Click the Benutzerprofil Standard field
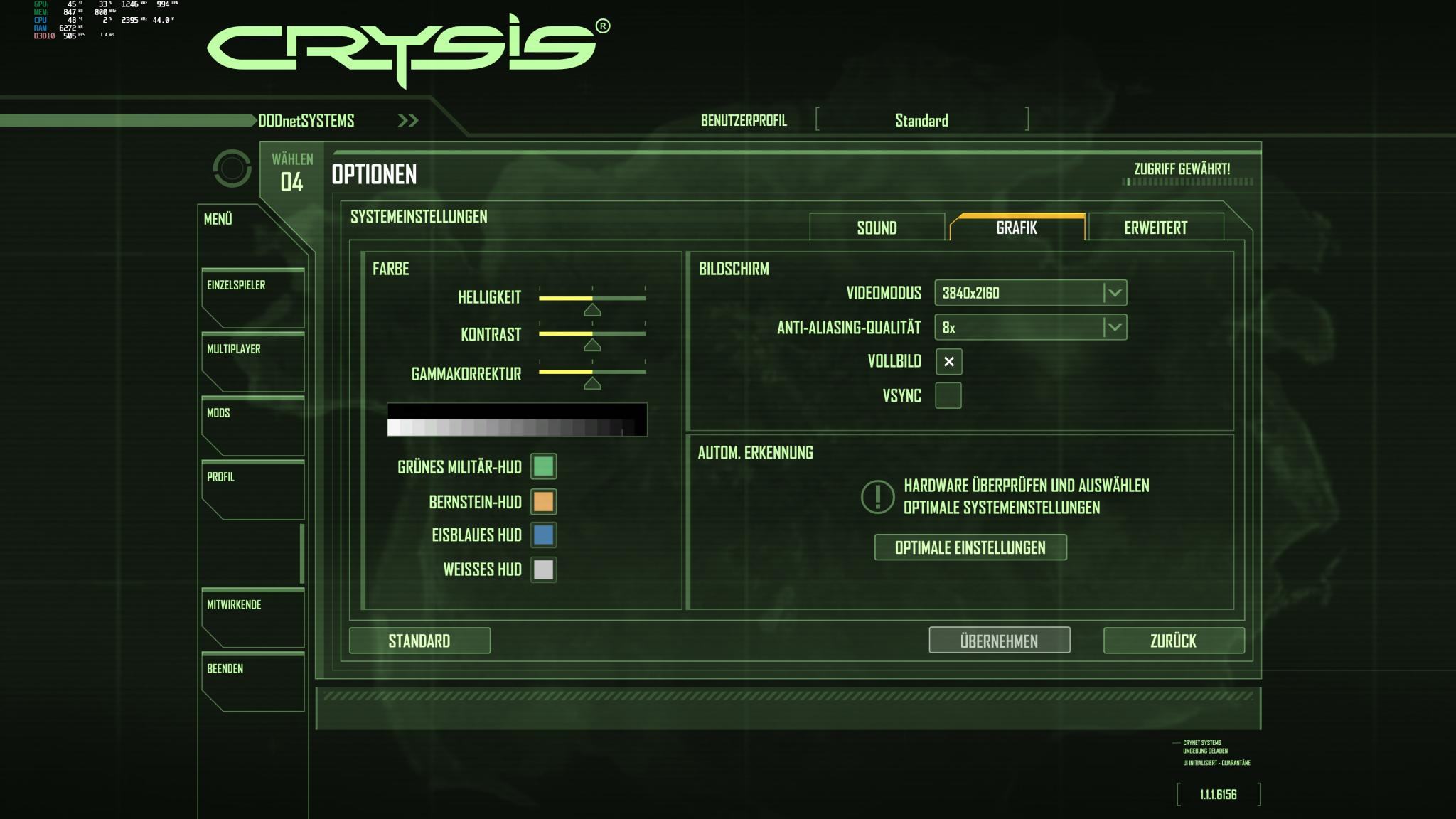The image size is (1456, 819). coord(922,120)
